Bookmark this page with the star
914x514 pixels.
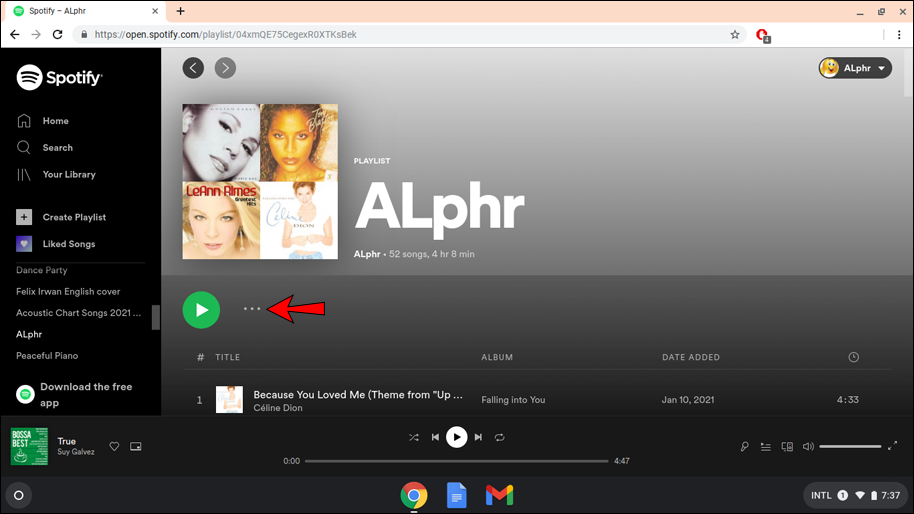tap(735, 34)
